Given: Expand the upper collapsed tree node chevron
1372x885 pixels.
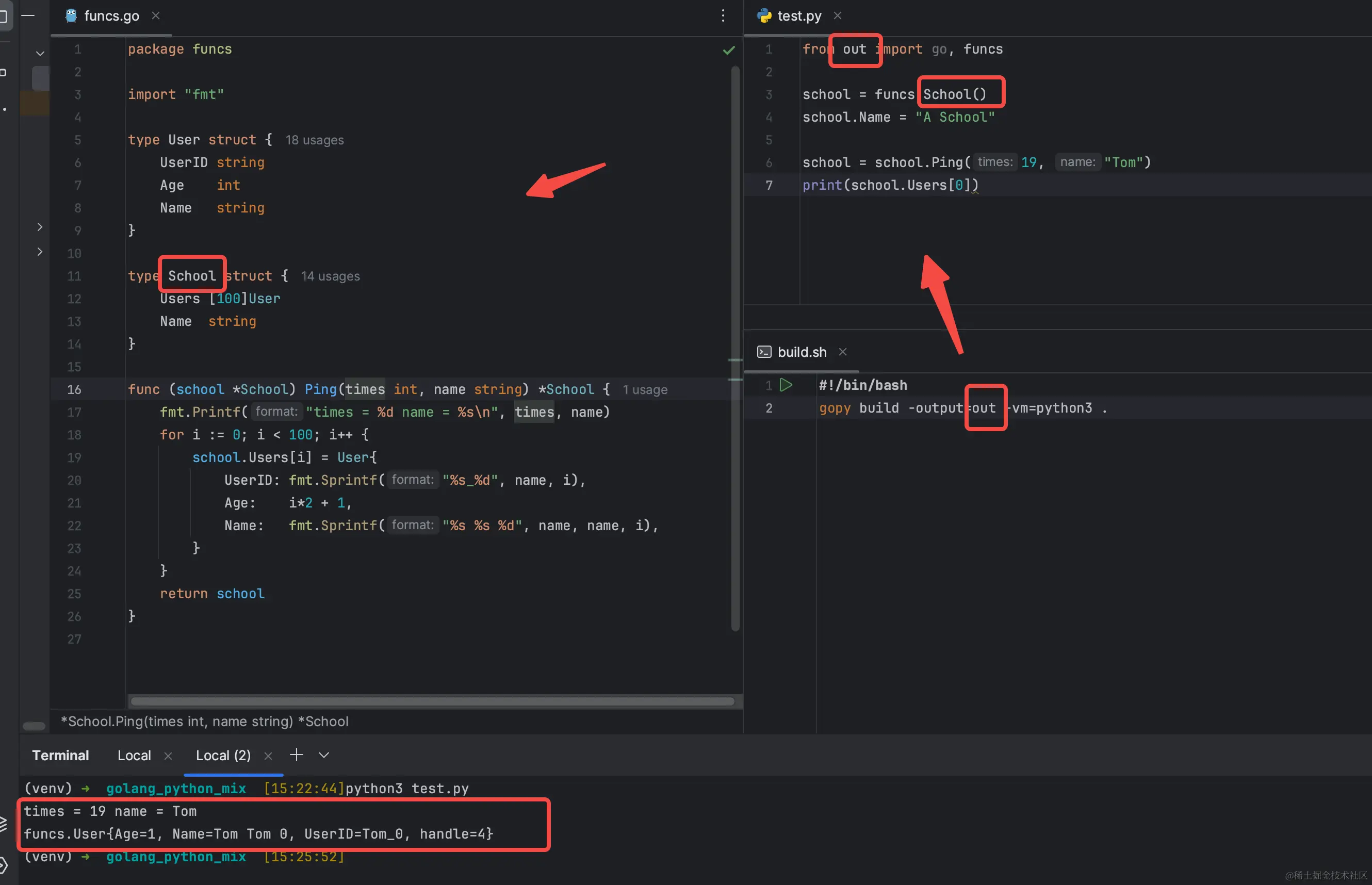Looking at the screenshot, I should coord(40,227).
